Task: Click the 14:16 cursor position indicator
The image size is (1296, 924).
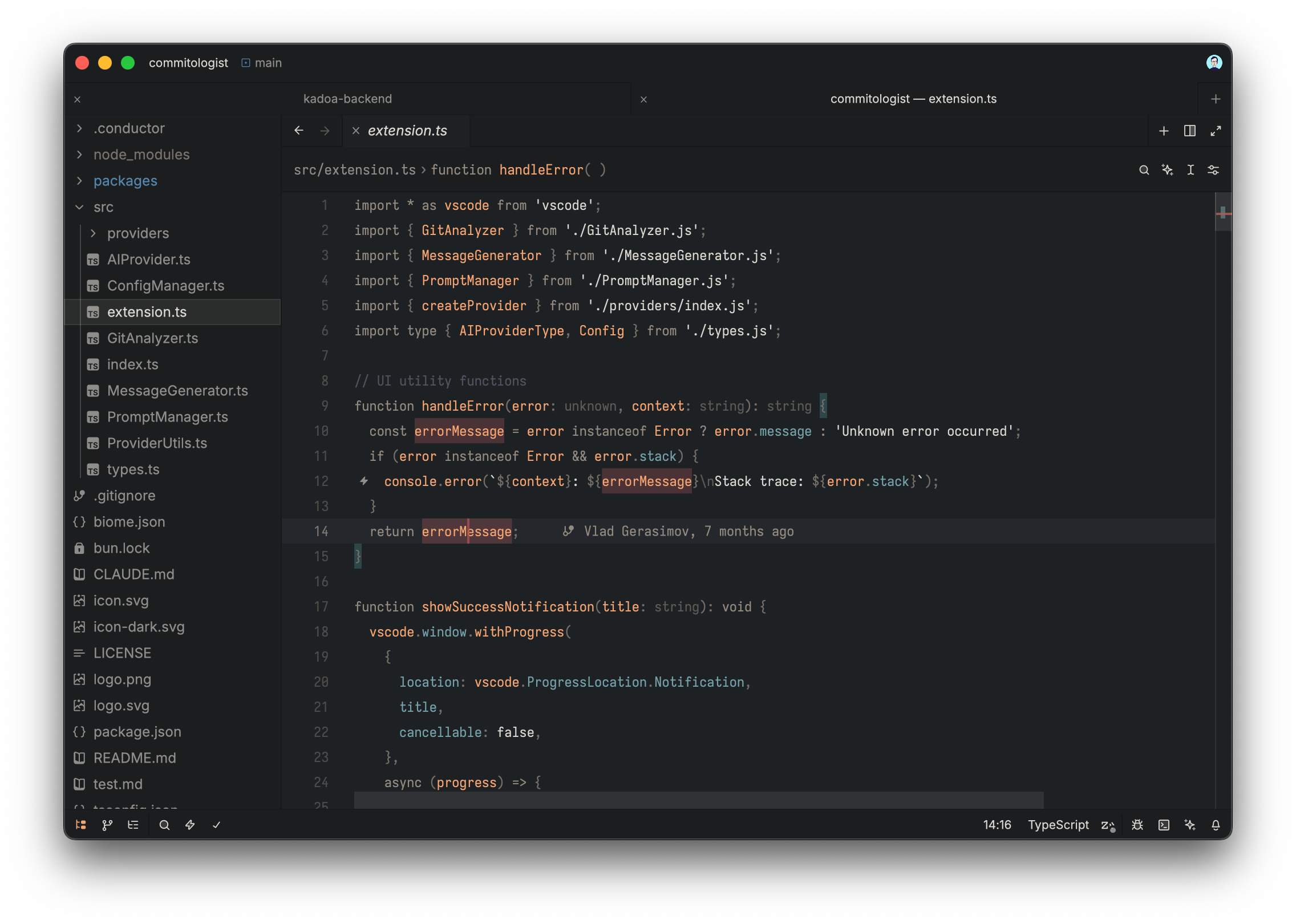Action: (x=997, y=825)
